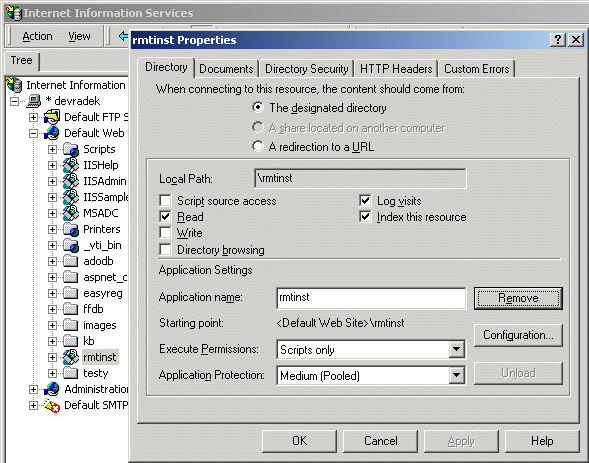
Task: Click the IISAdmin application icon
Action: click(71, 181)
